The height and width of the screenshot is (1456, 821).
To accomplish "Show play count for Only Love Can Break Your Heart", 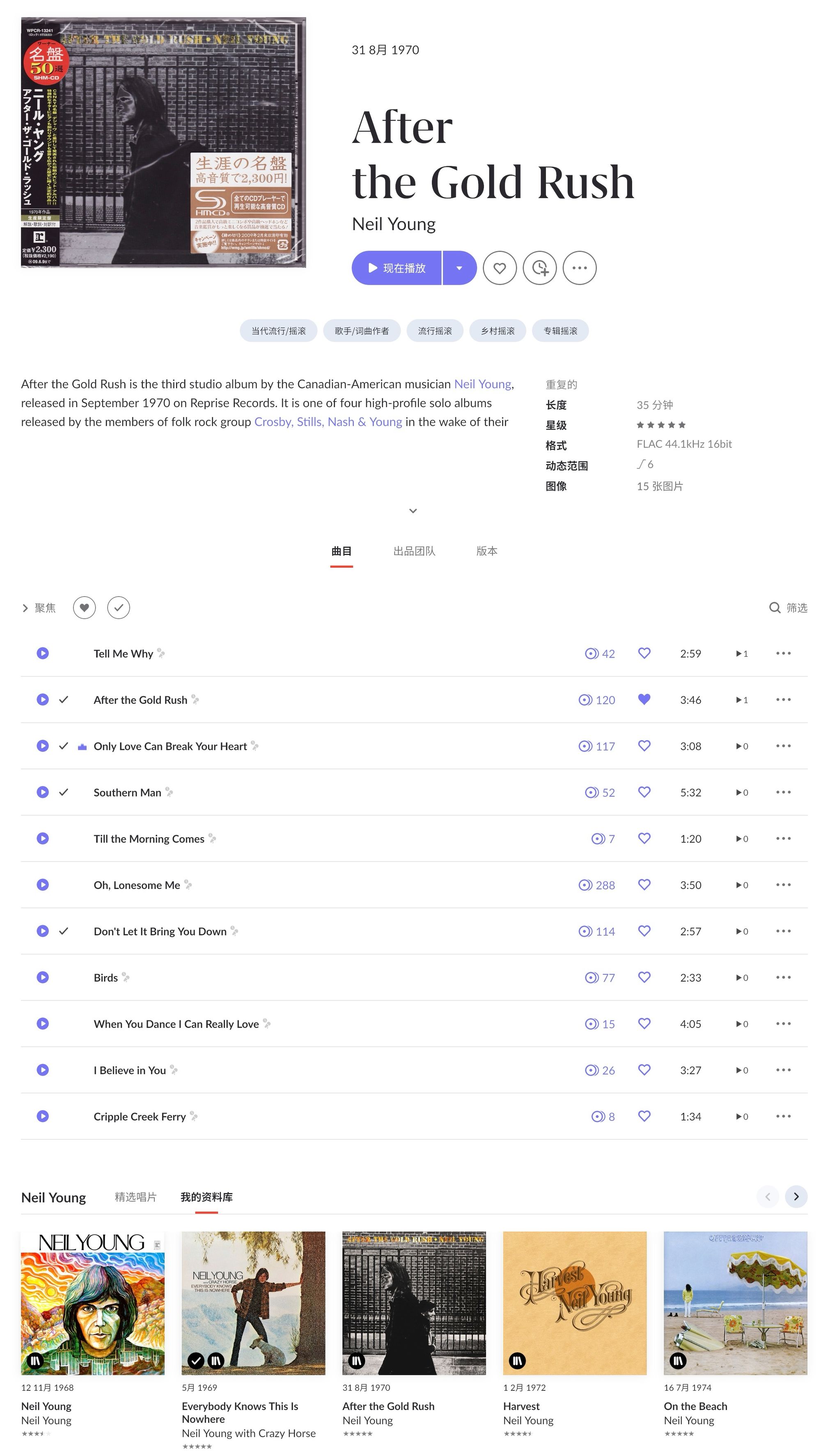I will 742,746.
